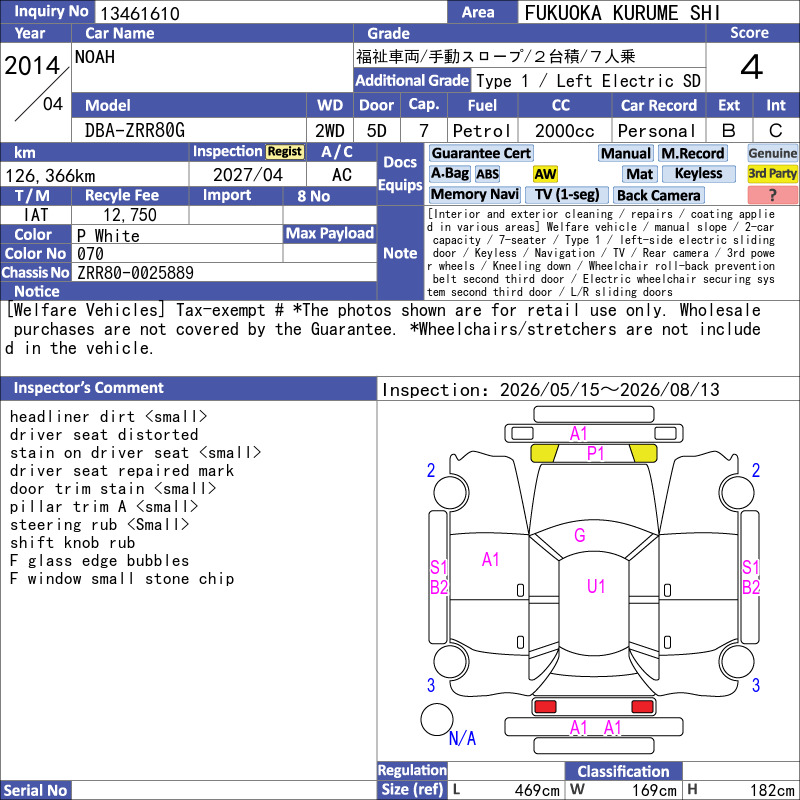Click the inspection period 2026/05/15~2026/08/13

[x=610, y=390]
